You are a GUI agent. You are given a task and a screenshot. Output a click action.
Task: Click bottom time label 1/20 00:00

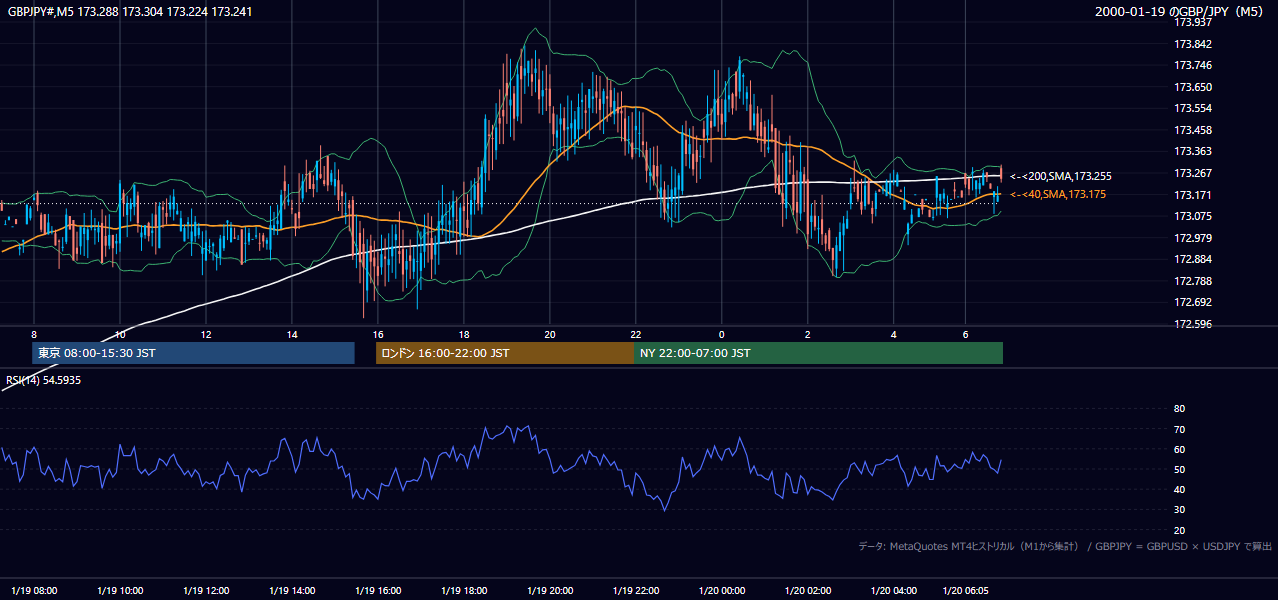722,590
